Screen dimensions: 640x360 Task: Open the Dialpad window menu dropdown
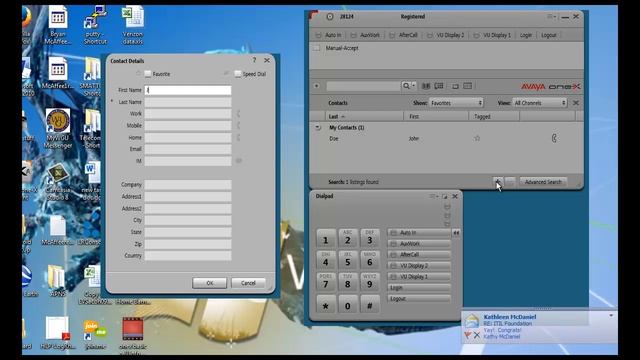pos(434,196)
